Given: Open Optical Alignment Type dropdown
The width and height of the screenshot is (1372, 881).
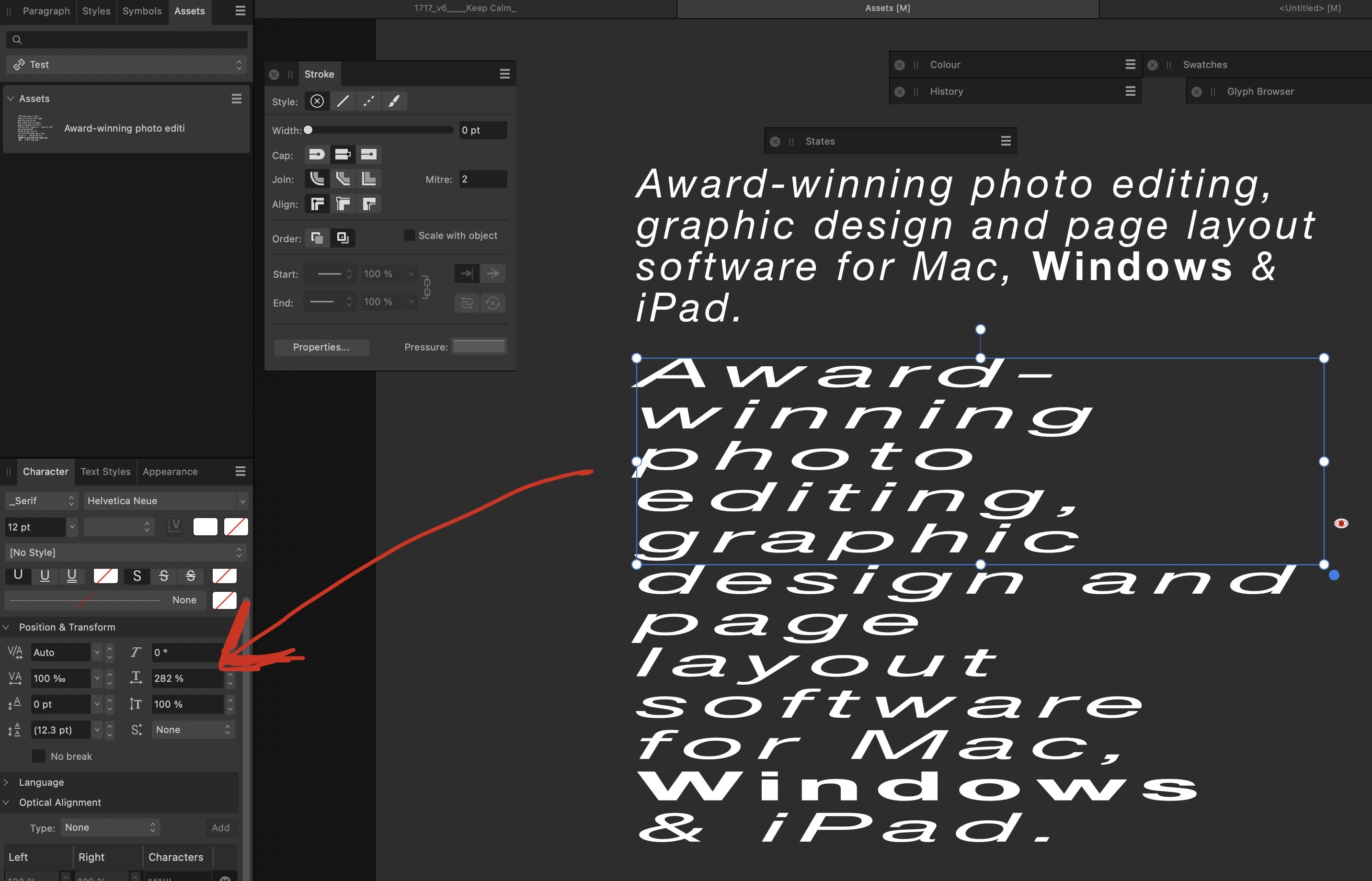Looking at the screenshot, I should pos(110,827).
